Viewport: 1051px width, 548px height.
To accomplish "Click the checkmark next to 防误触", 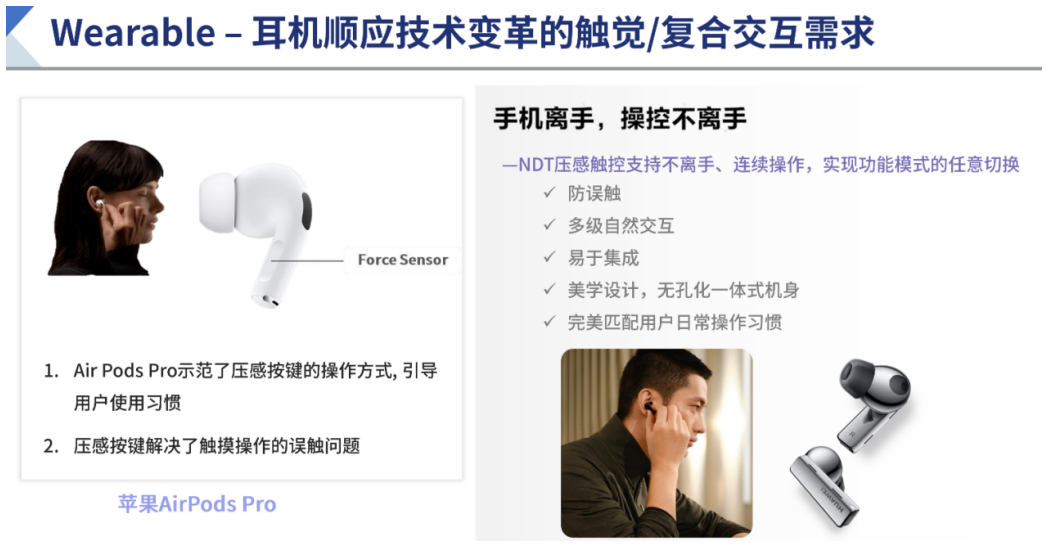I will [550, 193].
